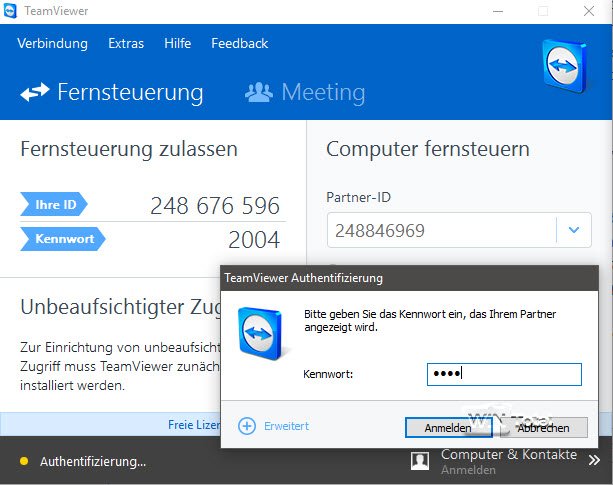Viewport: 613px width, 485px height.
Task: Expand the Computer & Kontakte double chevron
Action: click(x=594, y=460)
